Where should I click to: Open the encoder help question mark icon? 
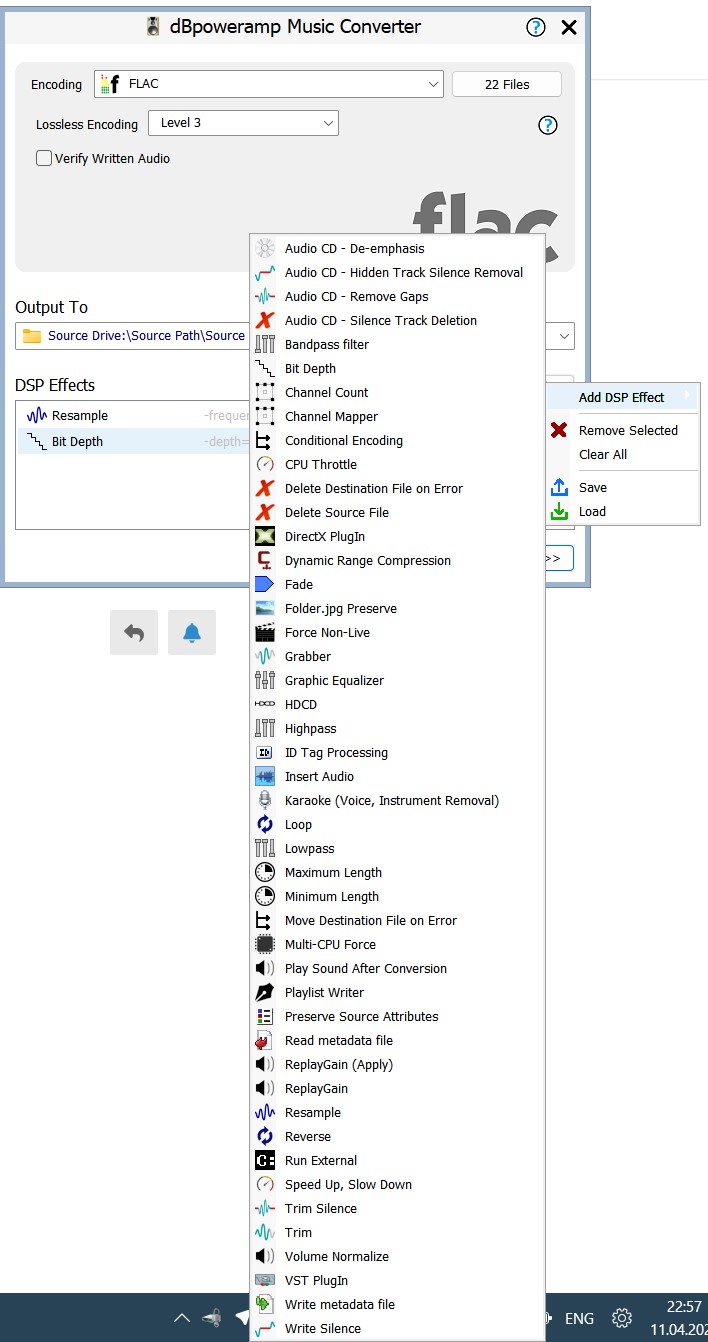(x=547, y=125)
